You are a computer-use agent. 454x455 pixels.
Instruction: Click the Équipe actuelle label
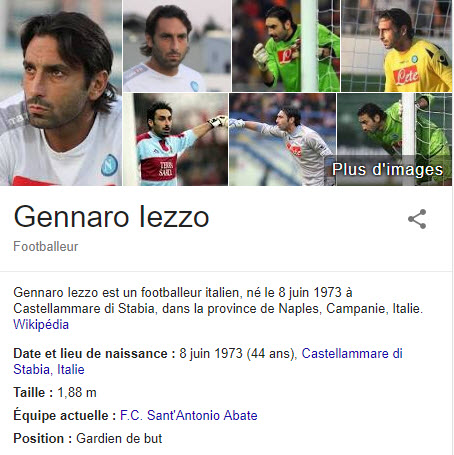(65, 415)
